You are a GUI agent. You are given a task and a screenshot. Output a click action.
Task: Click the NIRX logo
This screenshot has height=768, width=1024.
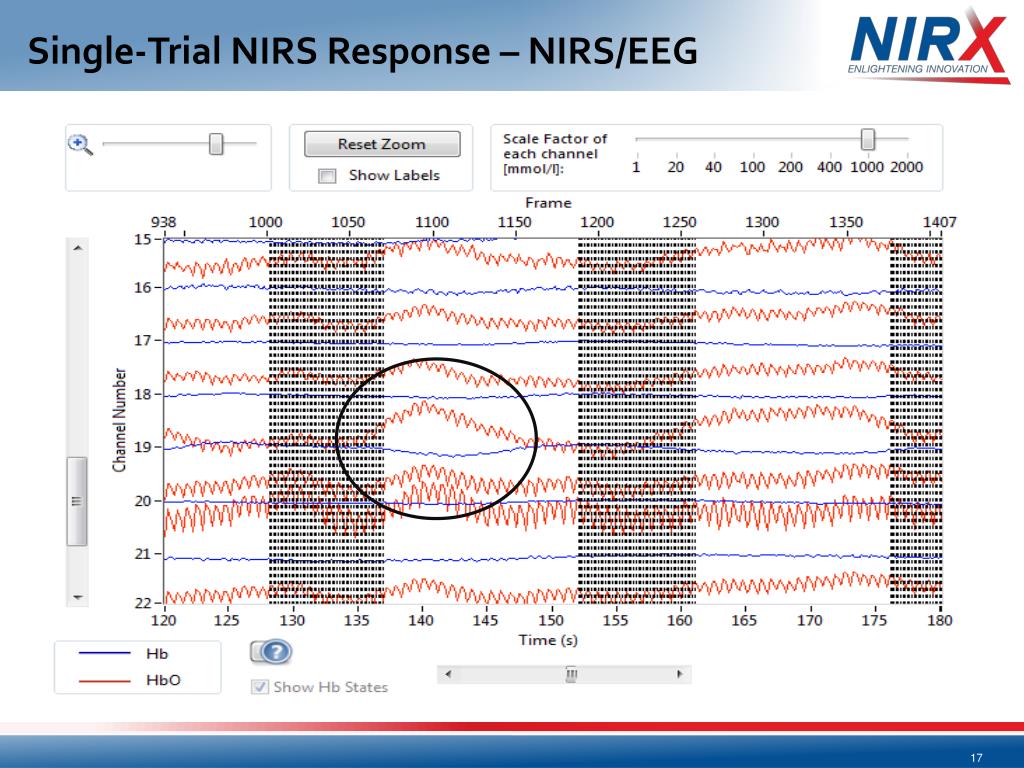coord(929,44)
